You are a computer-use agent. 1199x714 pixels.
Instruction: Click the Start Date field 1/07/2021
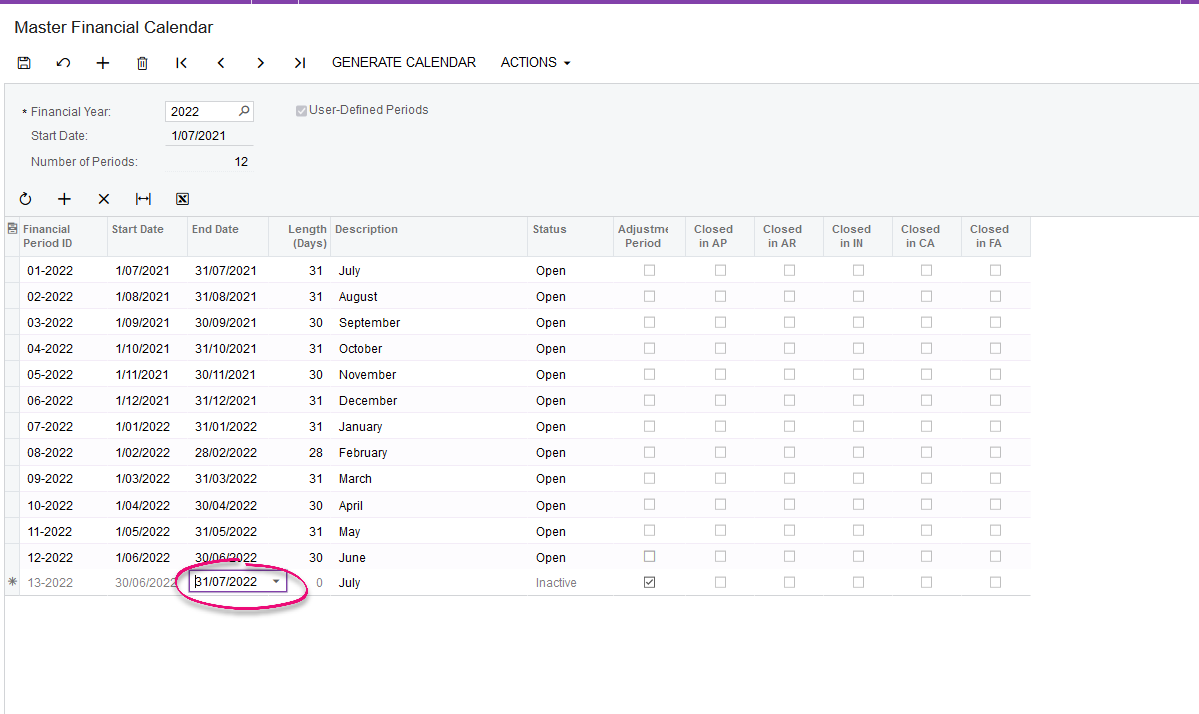pos(209,136)
